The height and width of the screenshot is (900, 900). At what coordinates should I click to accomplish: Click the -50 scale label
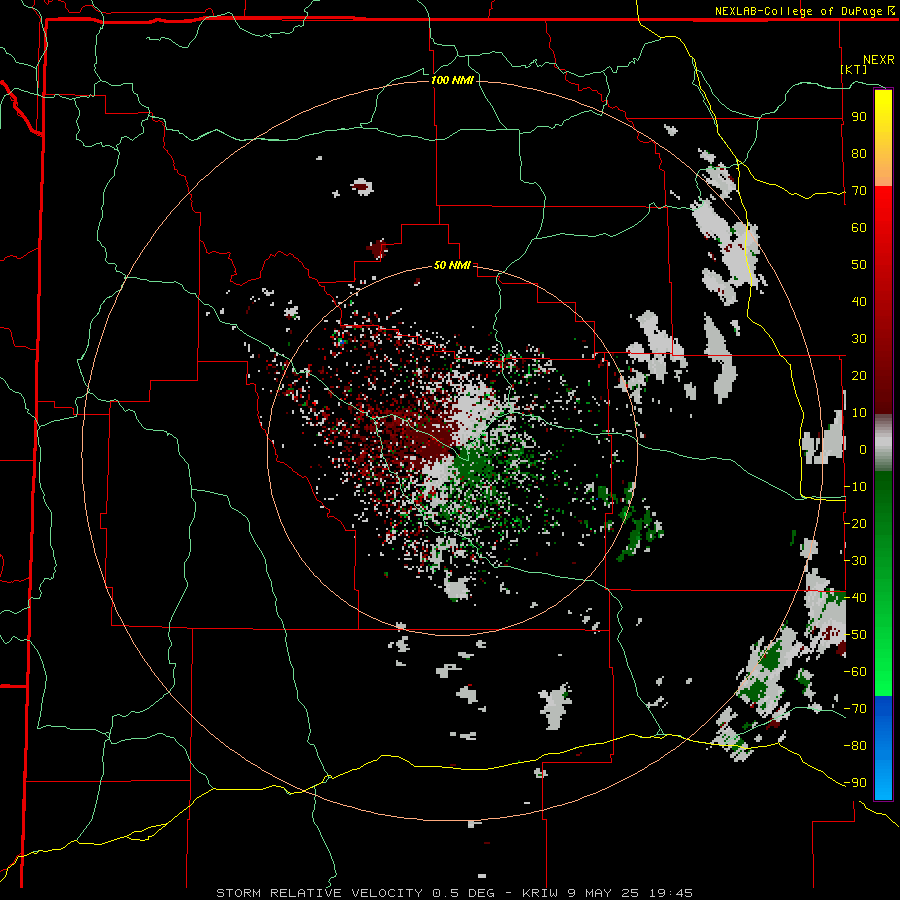(855, 634)
